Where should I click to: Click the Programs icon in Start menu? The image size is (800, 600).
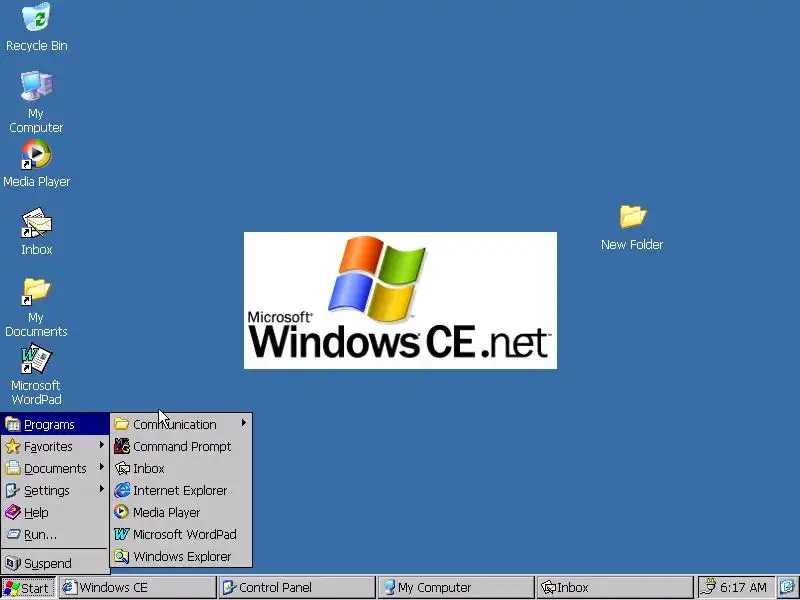click(13, 424)
